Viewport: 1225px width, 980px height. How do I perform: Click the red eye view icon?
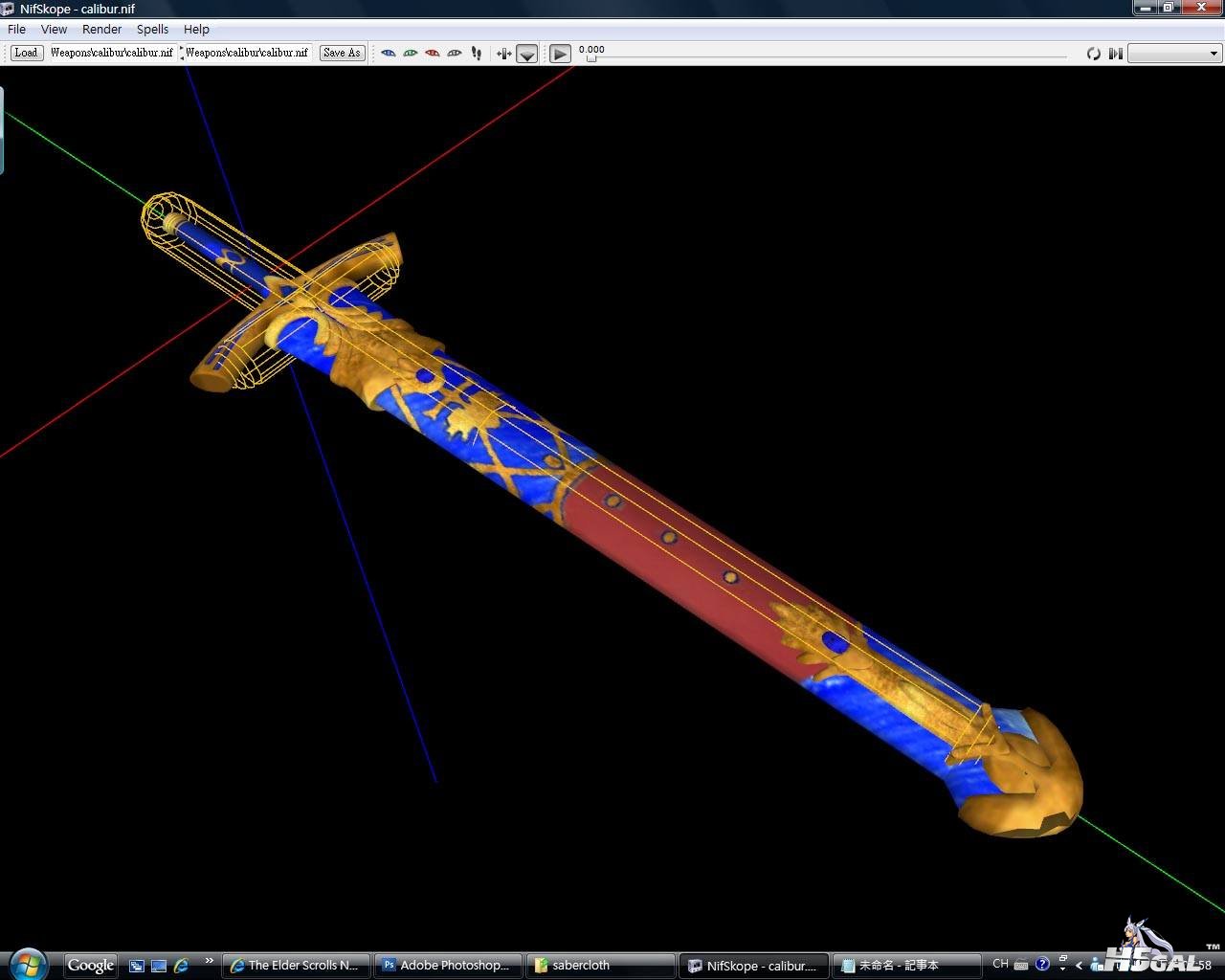(x=432, y=53)
